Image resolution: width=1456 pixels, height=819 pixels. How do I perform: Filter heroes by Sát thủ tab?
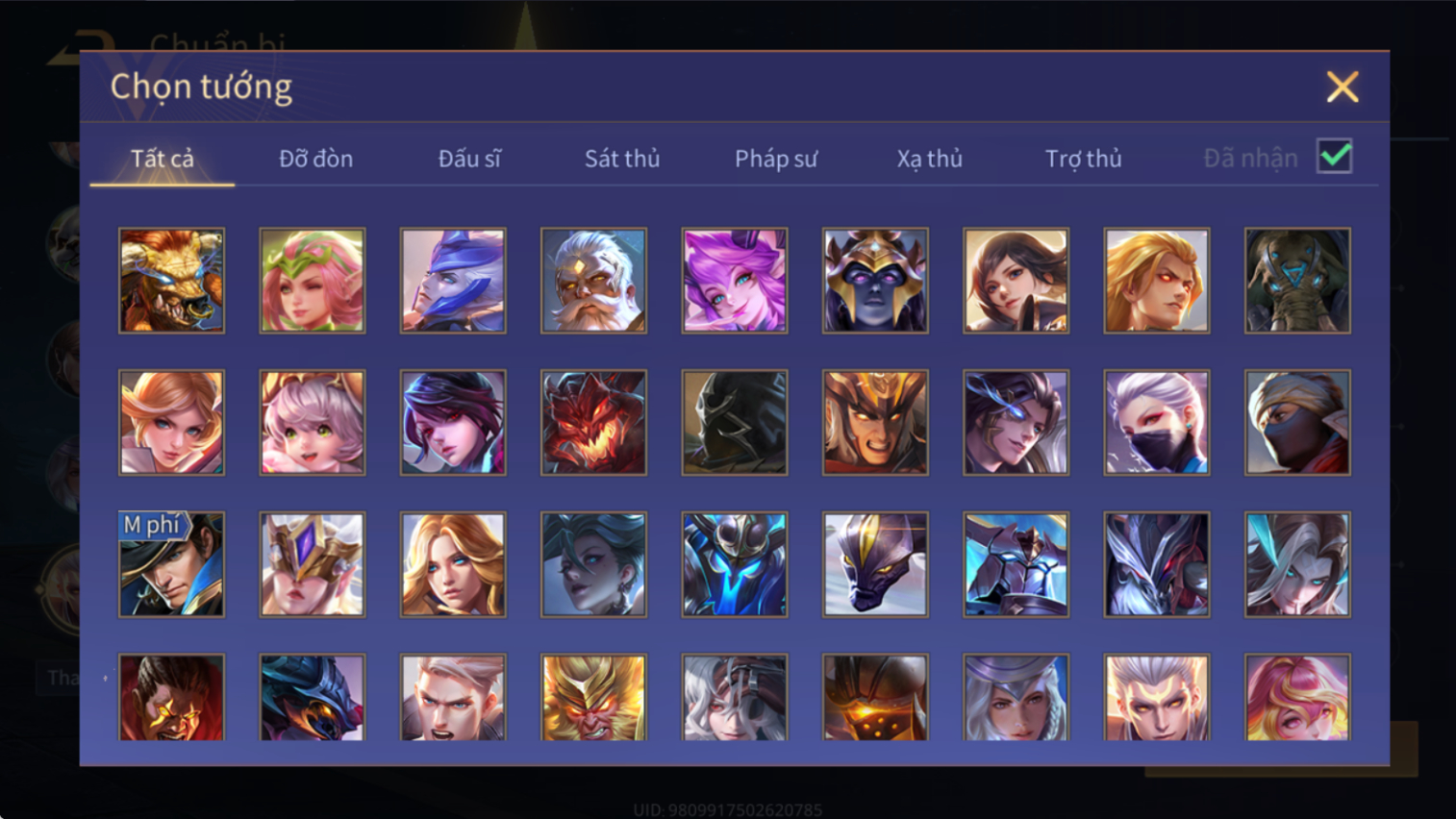(622, 159)
